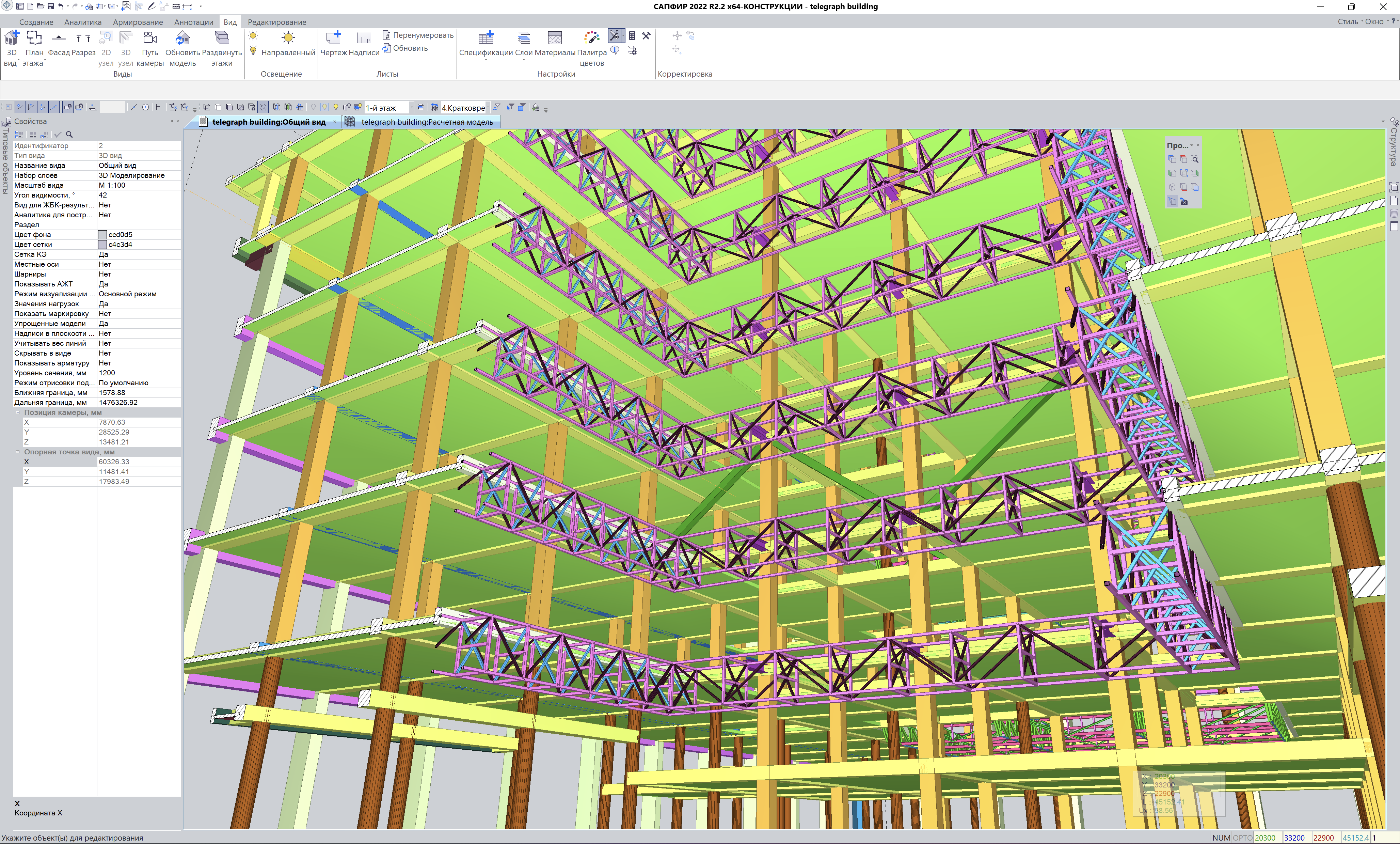Click the Цвет фона color swatch
This screenshot has height=844, width=1400.
[x=102, y=235]
